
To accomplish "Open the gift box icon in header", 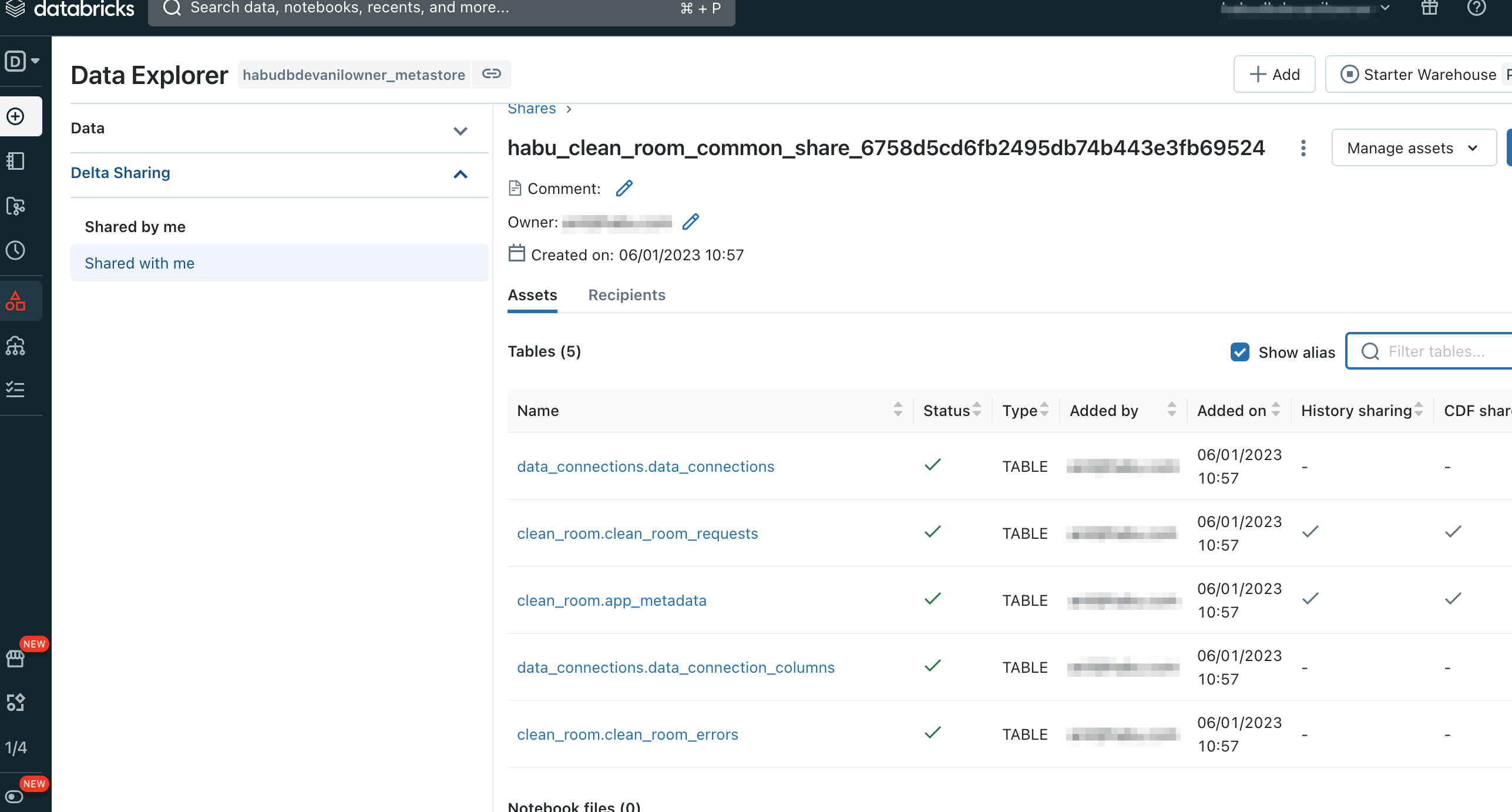I will click(x=1429, y=8).
